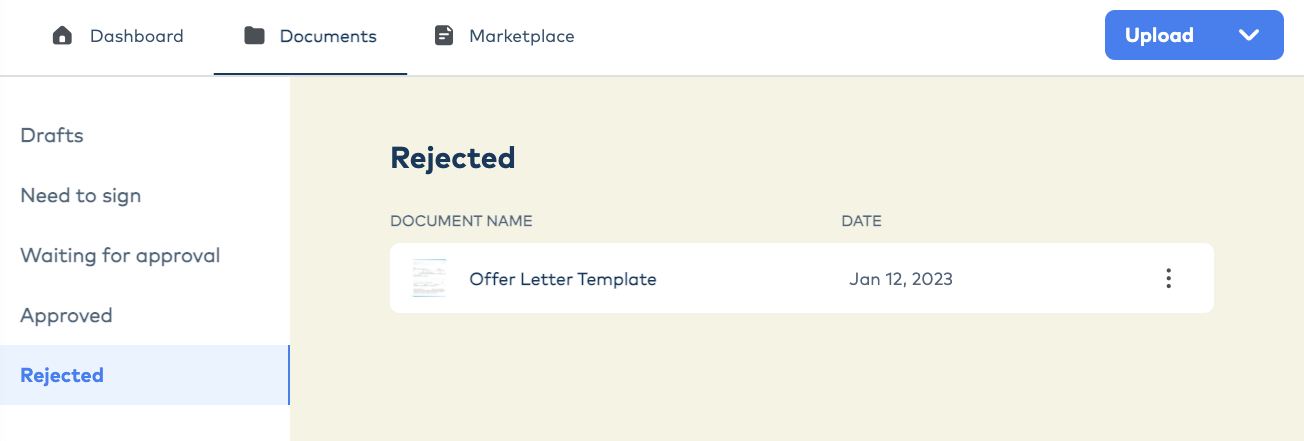Sort by the DOCUMENT NAME column header
The height and width of the screenshot is (441, 1304).
[461, 221]
